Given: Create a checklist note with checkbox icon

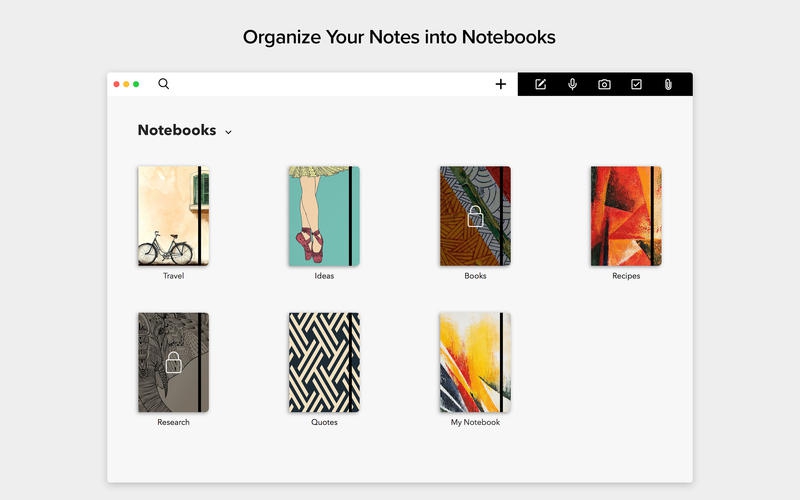Looking at the screenshot, I should 636,84.
